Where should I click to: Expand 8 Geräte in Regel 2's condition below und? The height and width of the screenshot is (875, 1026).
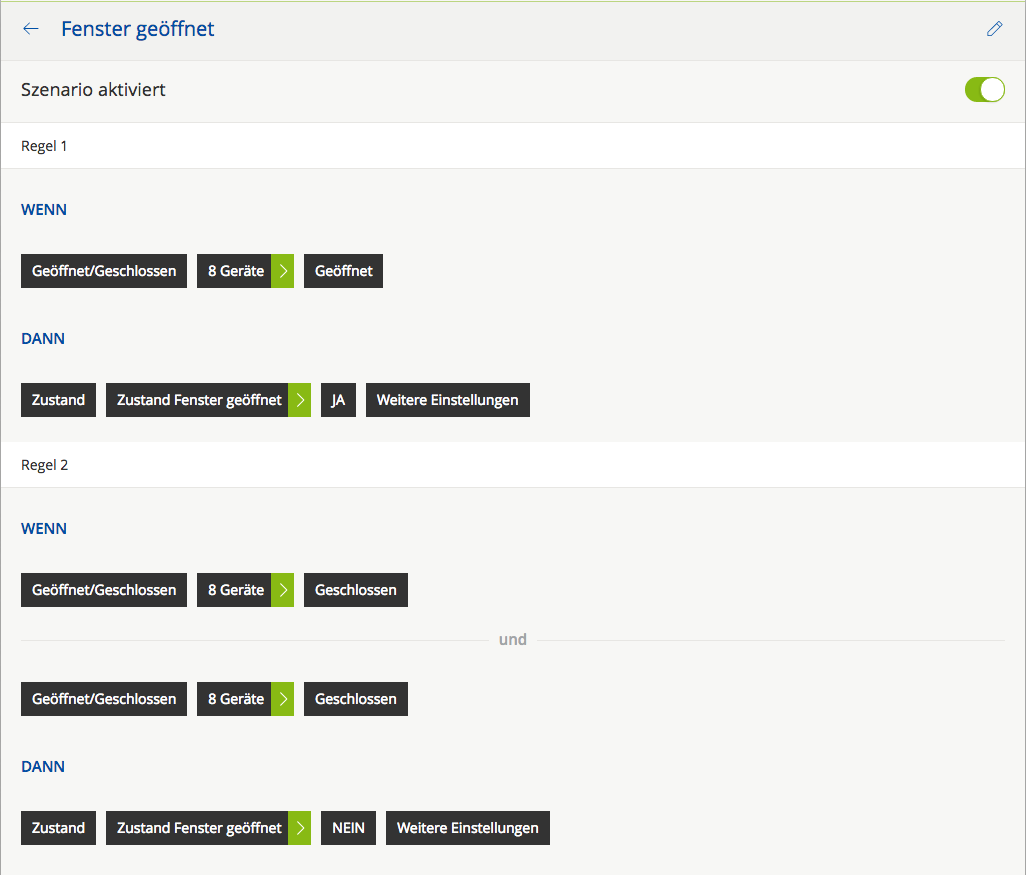[283, 699]
